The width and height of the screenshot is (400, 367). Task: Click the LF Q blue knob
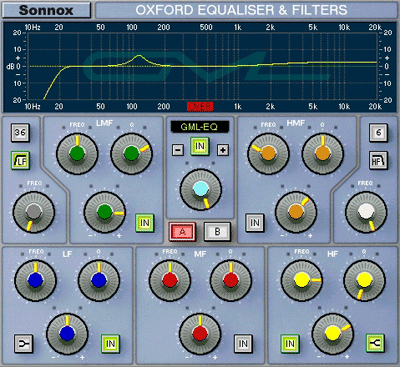[99, 280]
